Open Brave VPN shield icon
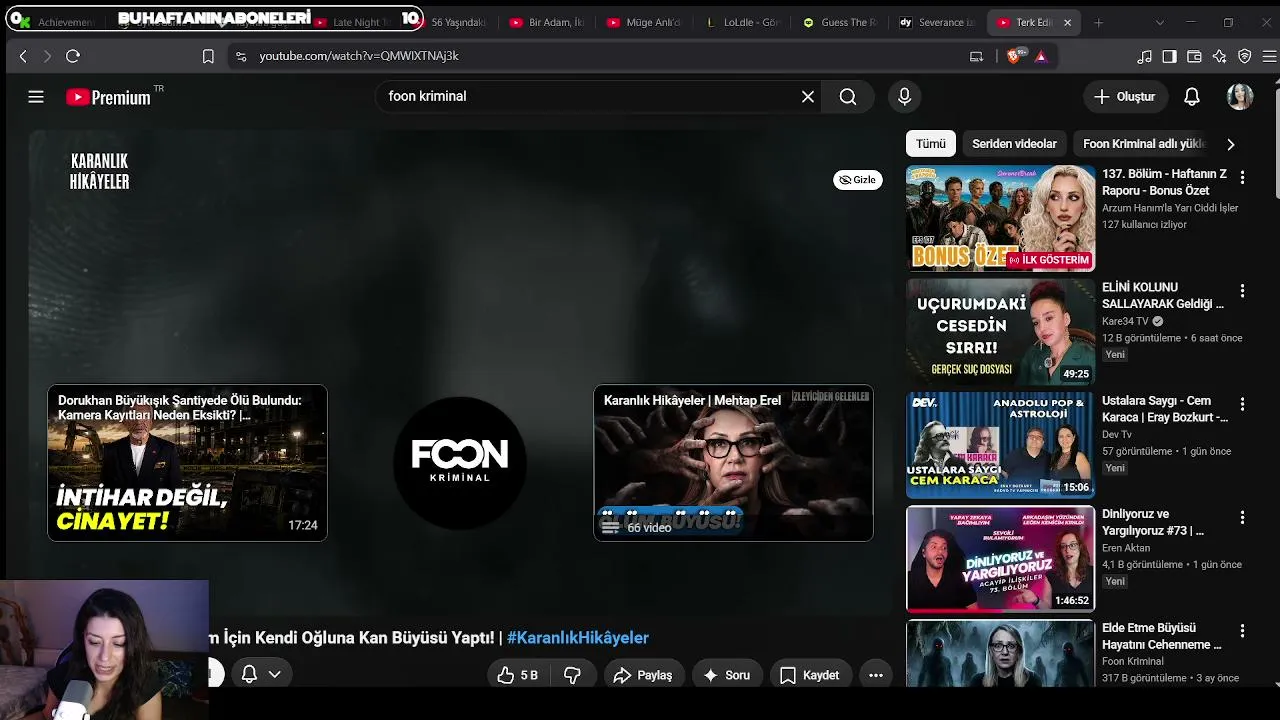Viewport: 1280px width, 720px height. click(x=1245, y=57)
